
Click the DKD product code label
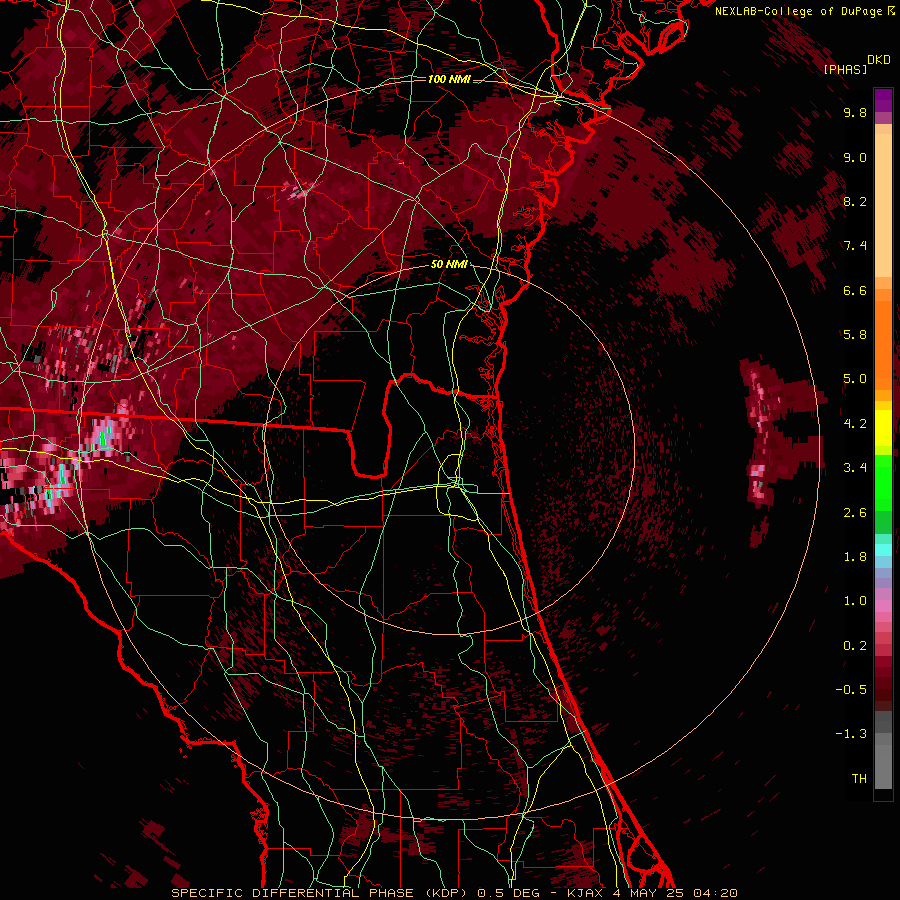879,60
